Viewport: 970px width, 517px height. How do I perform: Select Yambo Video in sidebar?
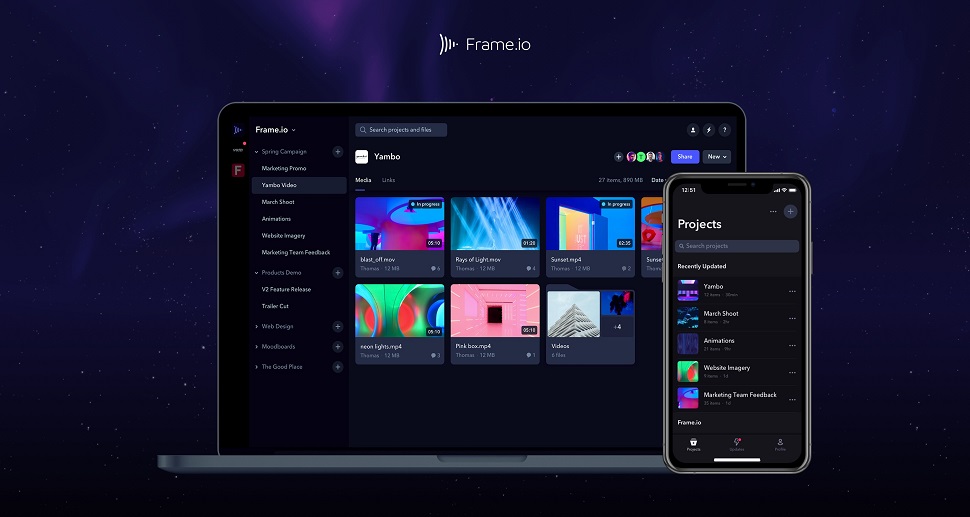tap(299, 186)
